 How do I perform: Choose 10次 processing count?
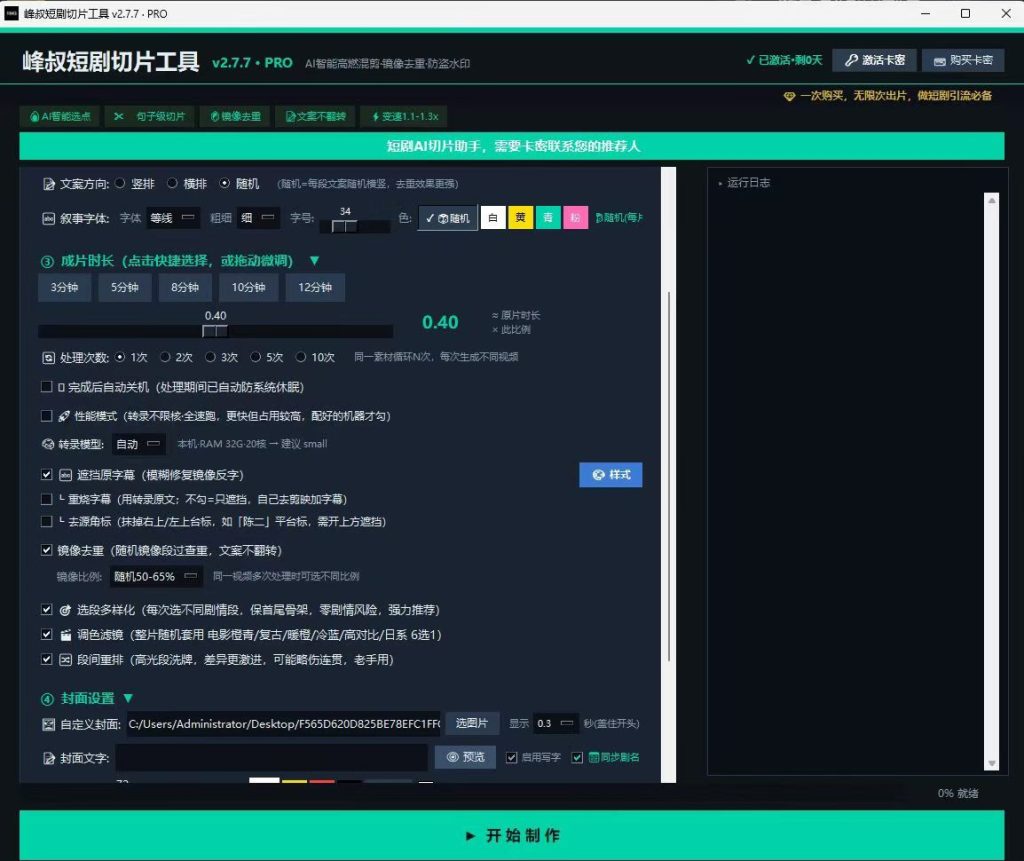tap(301, 357)
